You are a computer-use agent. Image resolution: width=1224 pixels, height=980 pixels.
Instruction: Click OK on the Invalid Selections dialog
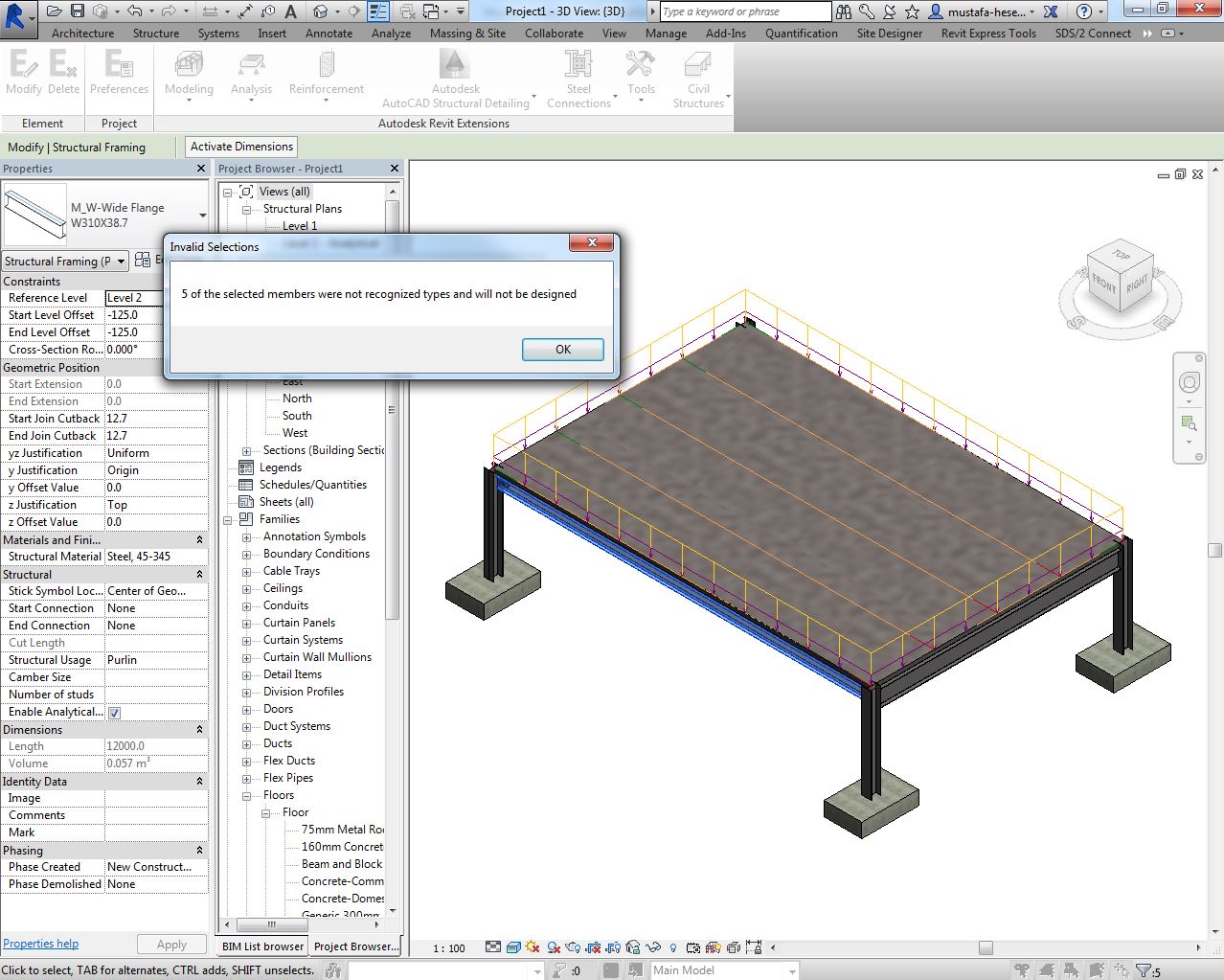coord(562,349)
